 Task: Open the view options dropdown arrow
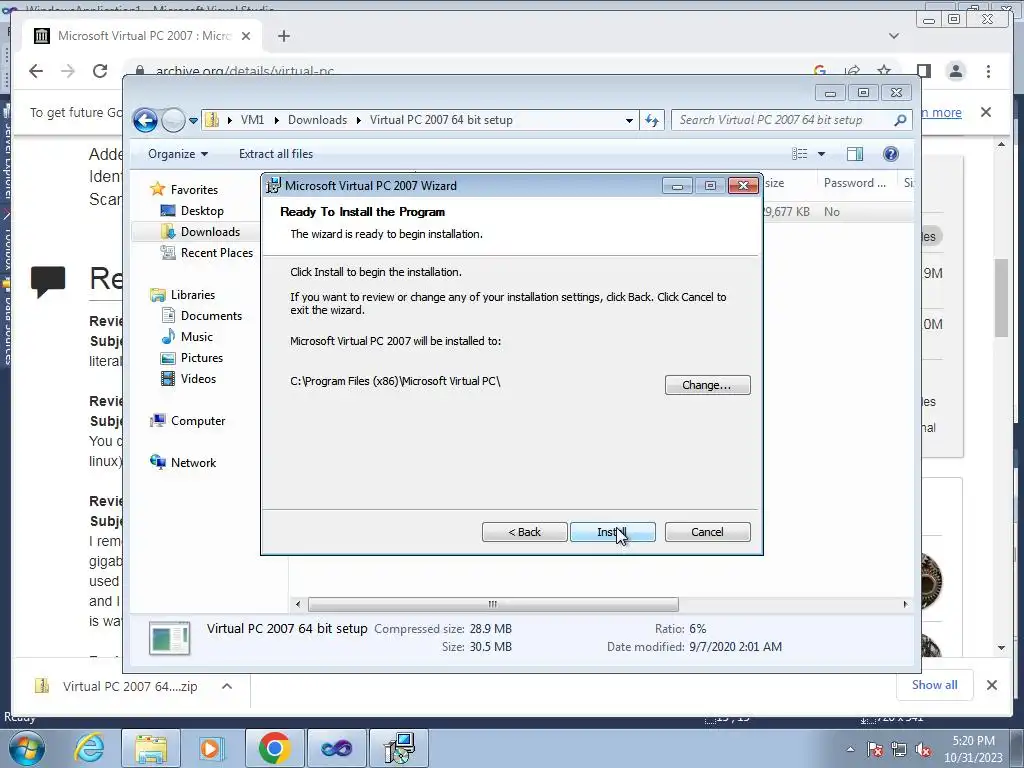pos(822,154)
